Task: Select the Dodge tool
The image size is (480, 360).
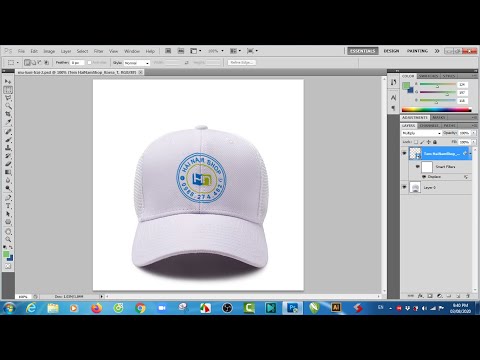Action: click(8, 188)
